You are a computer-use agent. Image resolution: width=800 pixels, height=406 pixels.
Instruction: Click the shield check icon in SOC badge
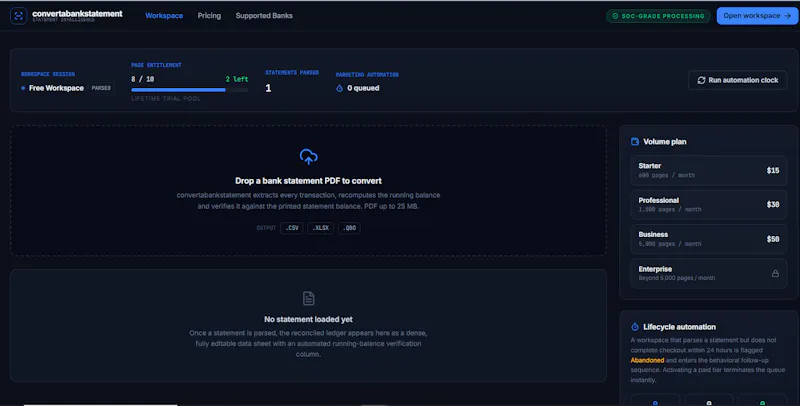click(x=615, y=16)
